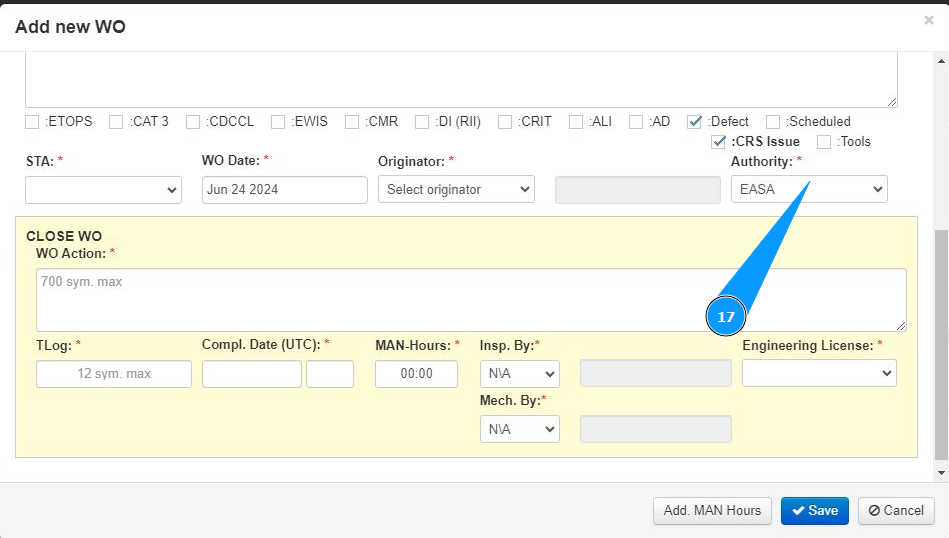
Task: Open the Mech. By dropdown
Action: (x=519, y=429)
